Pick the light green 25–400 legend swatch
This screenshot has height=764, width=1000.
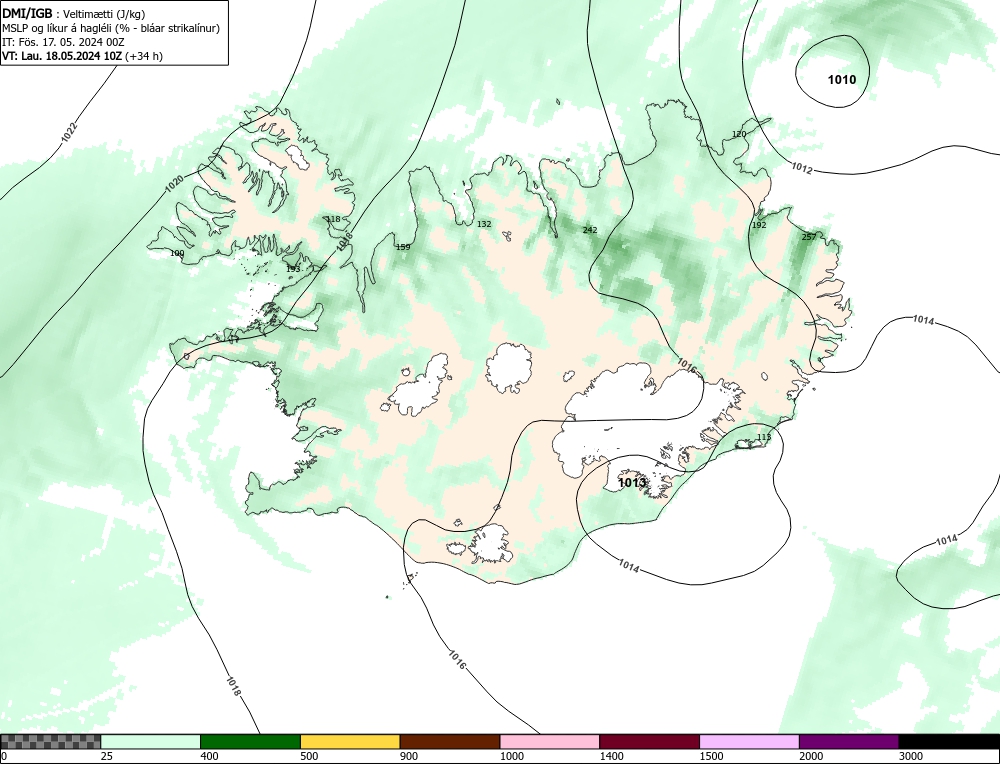[x=151, y=742]
